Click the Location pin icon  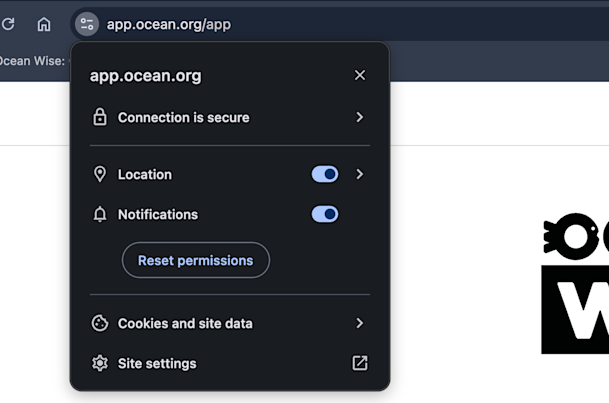click(100, 174)
